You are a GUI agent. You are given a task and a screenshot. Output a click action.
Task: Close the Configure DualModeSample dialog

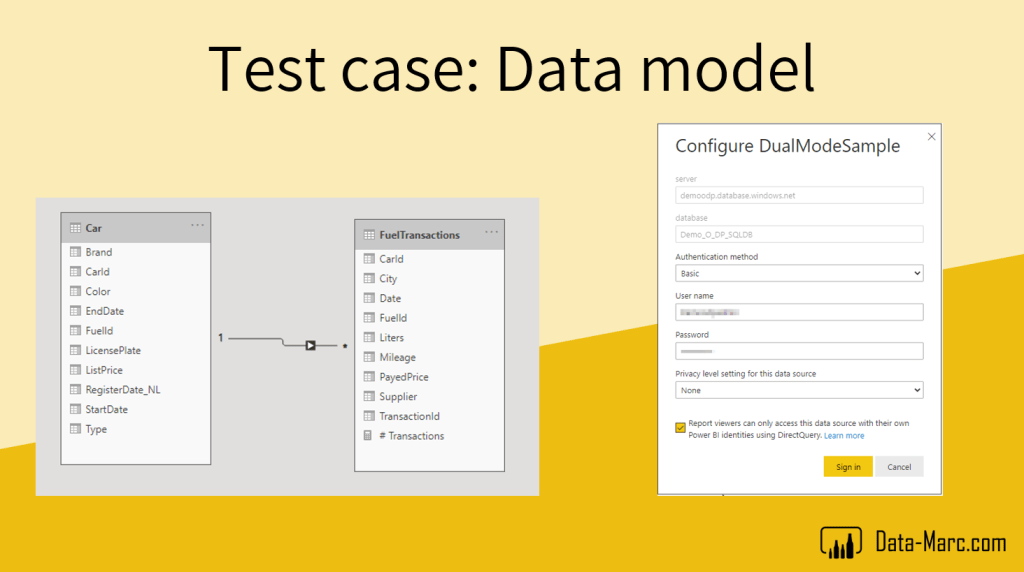pyautogui.click(x=932, y=136)
